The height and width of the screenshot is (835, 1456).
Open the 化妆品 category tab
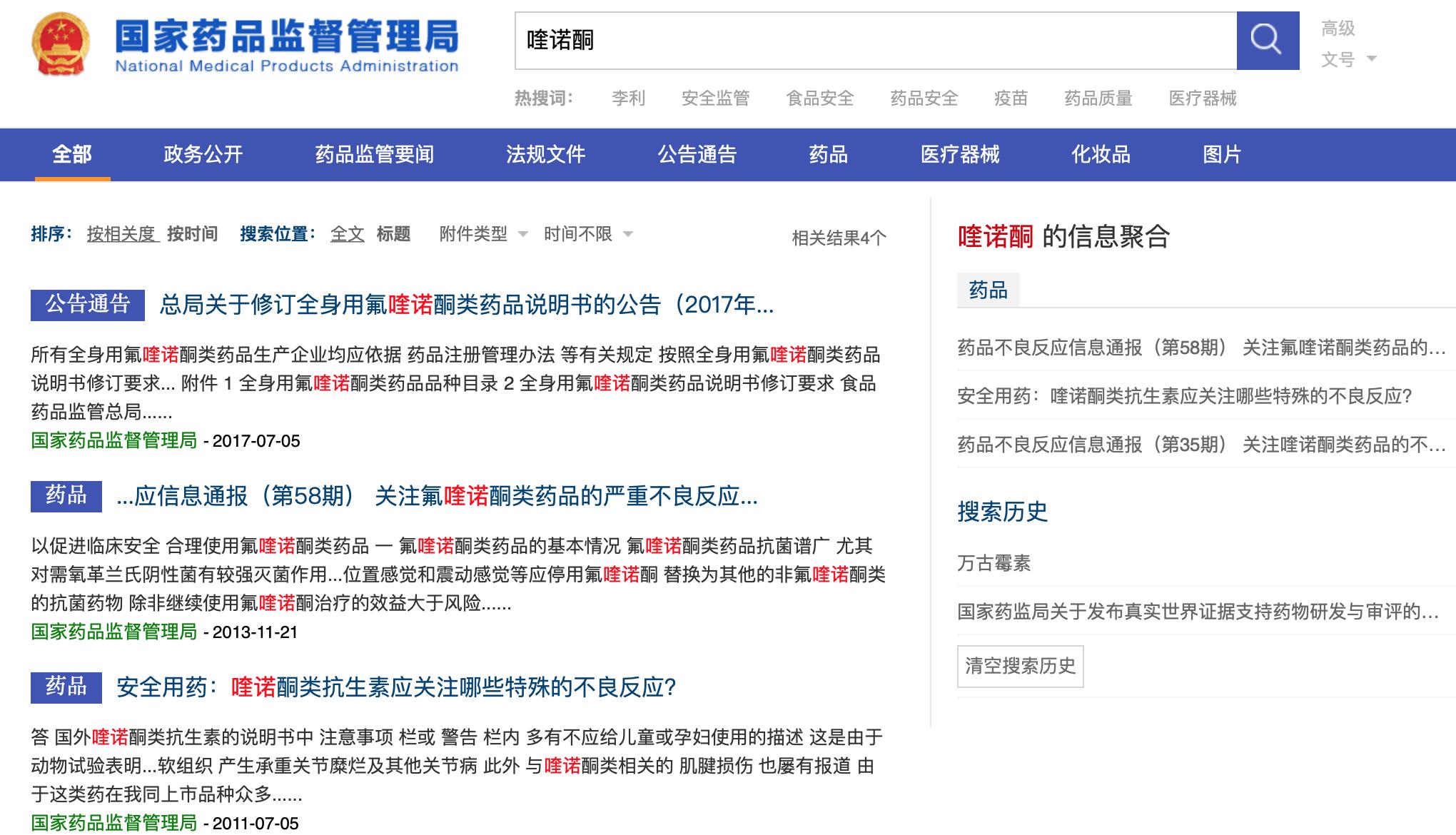[x=1097, y=154]
